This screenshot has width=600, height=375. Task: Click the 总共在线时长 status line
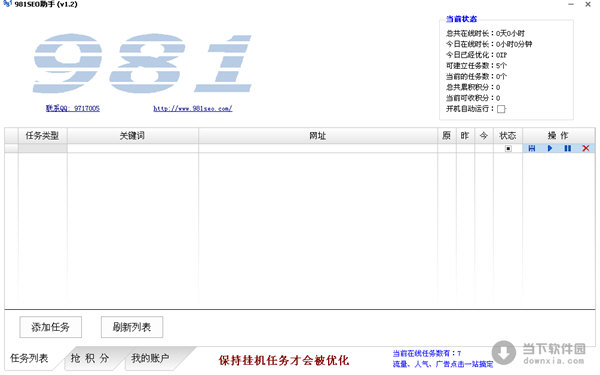(485, 33)
